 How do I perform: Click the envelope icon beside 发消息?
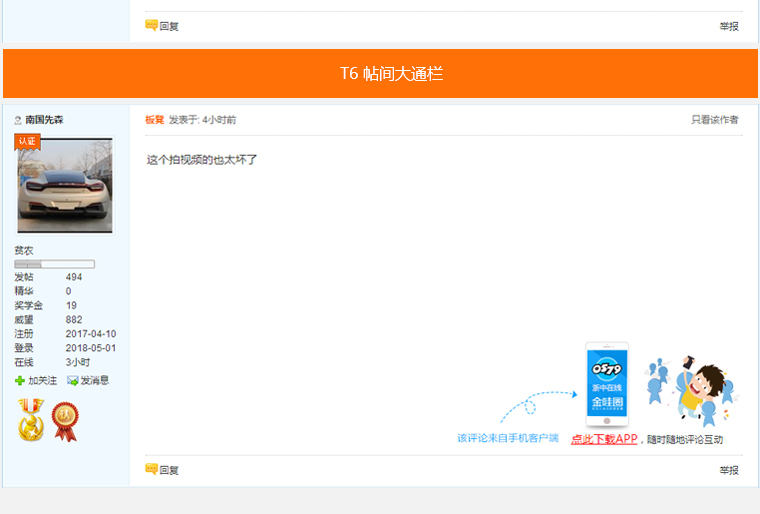coord(73,381)
